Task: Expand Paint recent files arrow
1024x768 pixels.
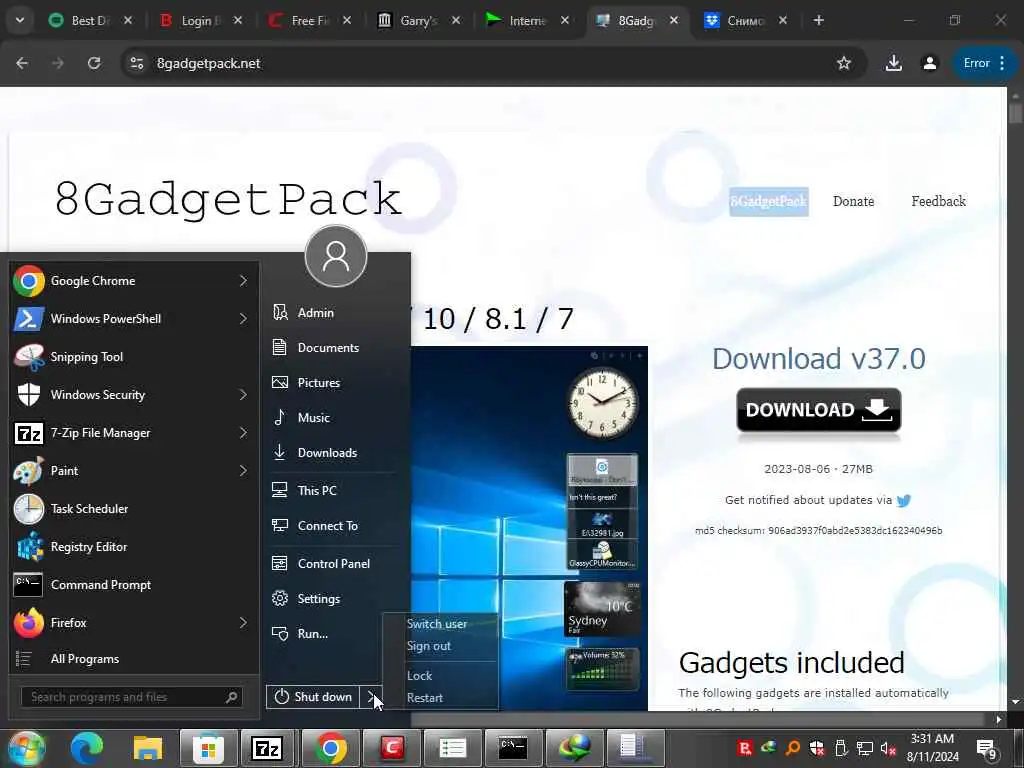Action: click(244, 470)
